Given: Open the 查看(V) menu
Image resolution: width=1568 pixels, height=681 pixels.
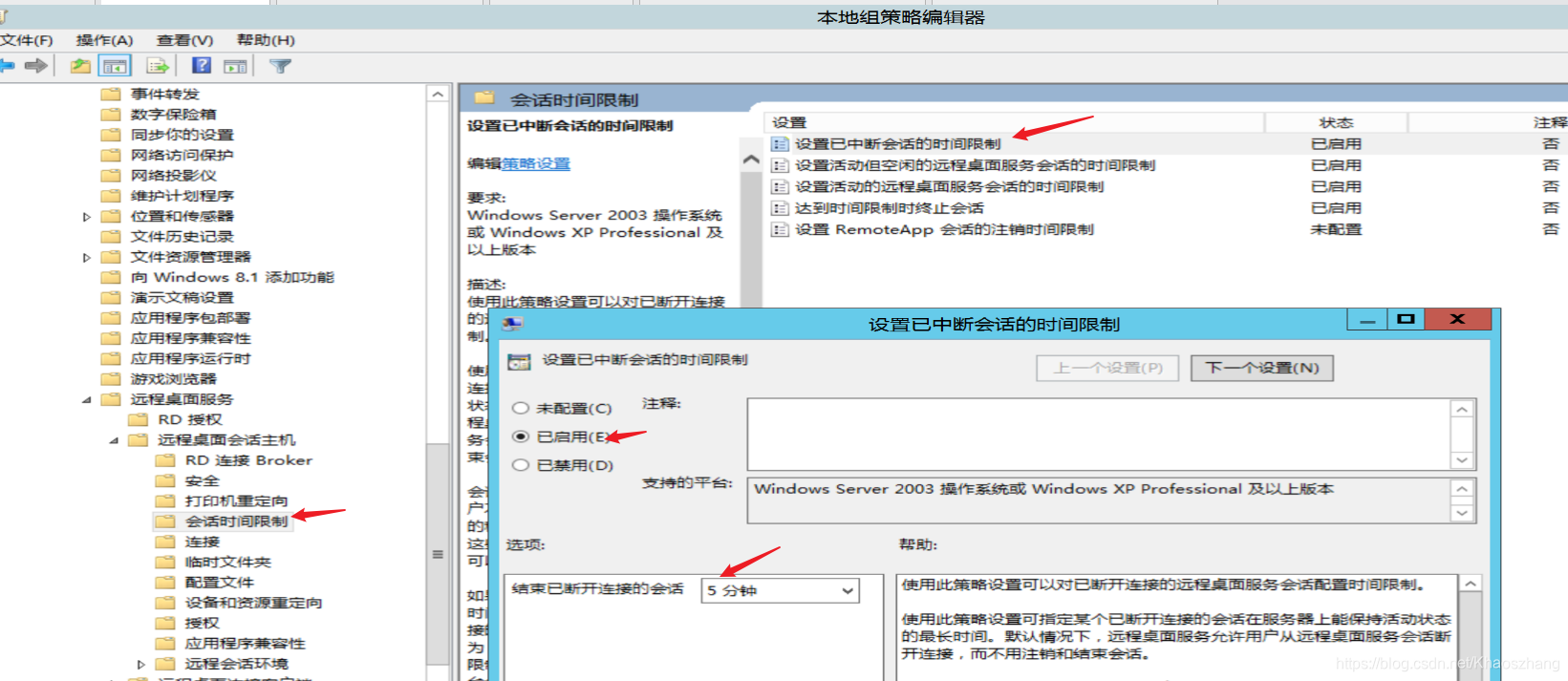Looking at the screenshot, I should pos(184,40).
